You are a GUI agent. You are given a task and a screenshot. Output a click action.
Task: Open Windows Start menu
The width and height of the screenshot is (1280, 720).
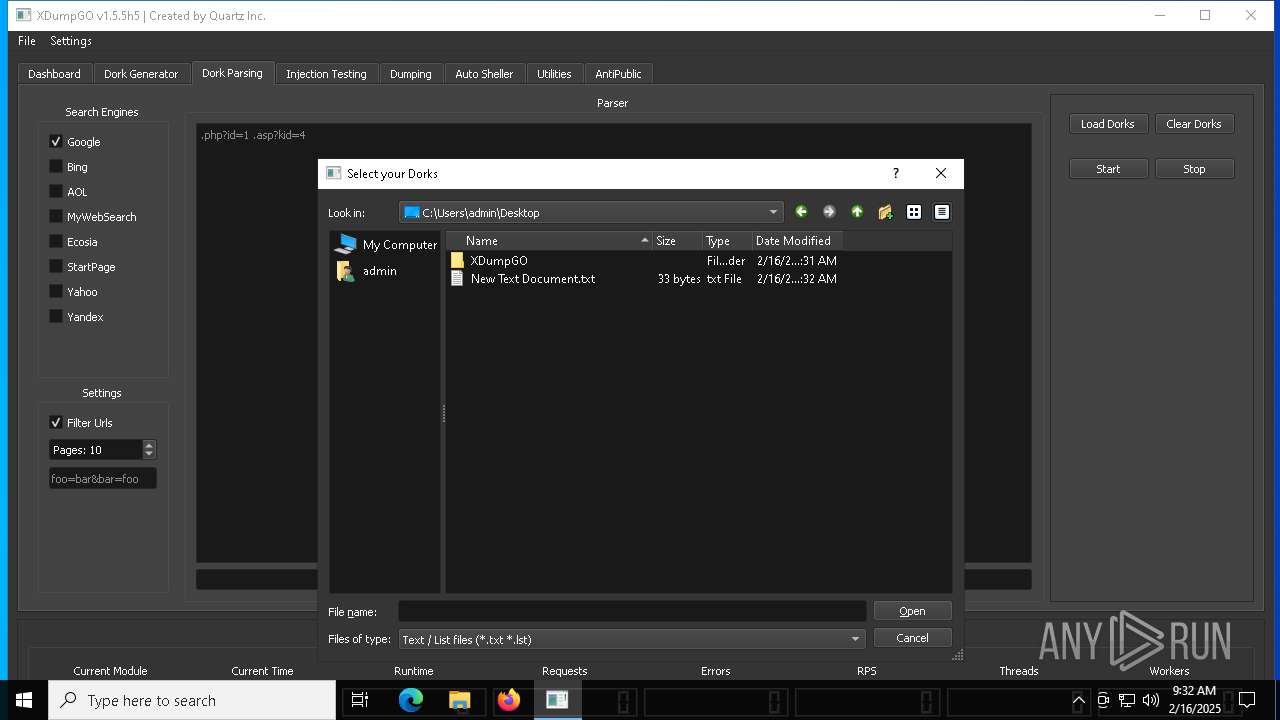coord(24,700)
